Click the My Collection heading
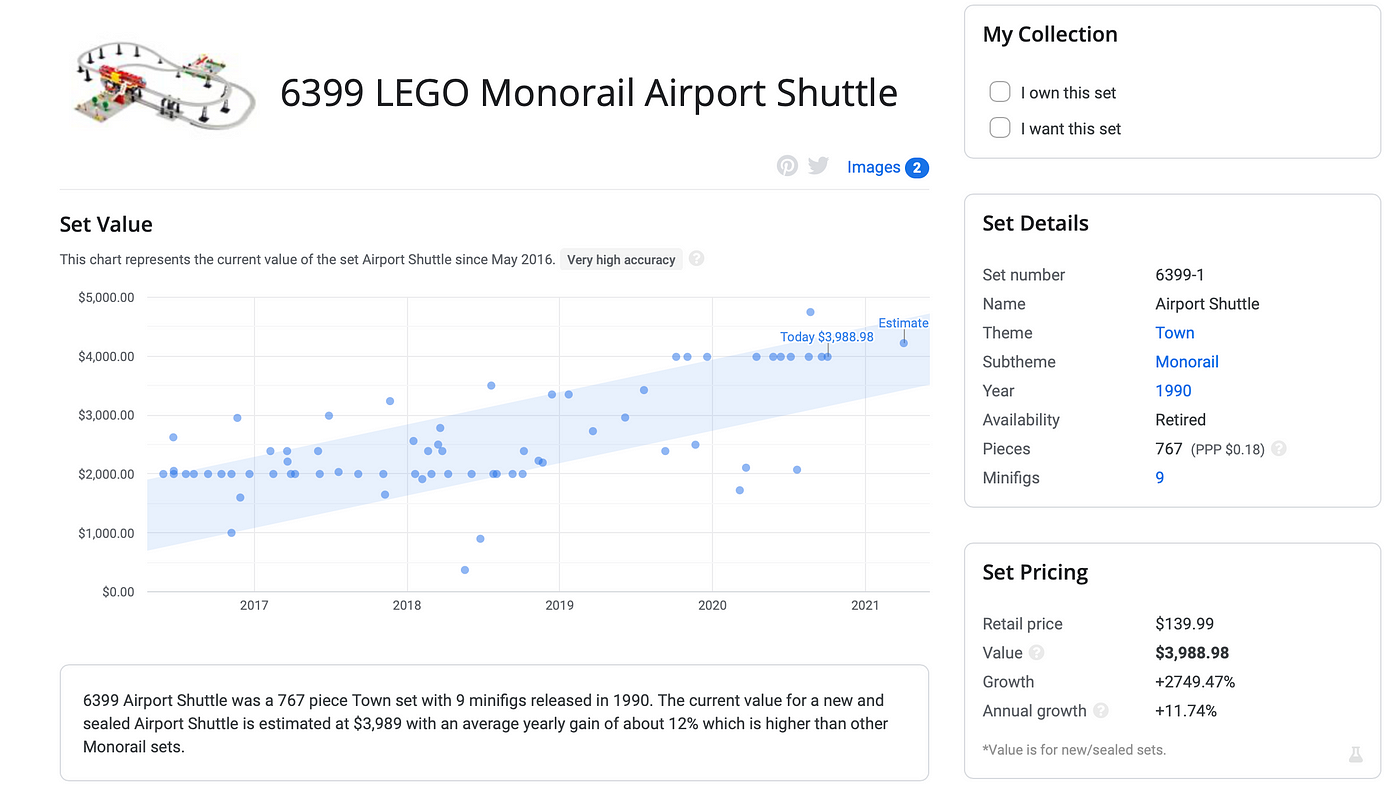The image size is (1400, 794). click(x=1050, y=34)
